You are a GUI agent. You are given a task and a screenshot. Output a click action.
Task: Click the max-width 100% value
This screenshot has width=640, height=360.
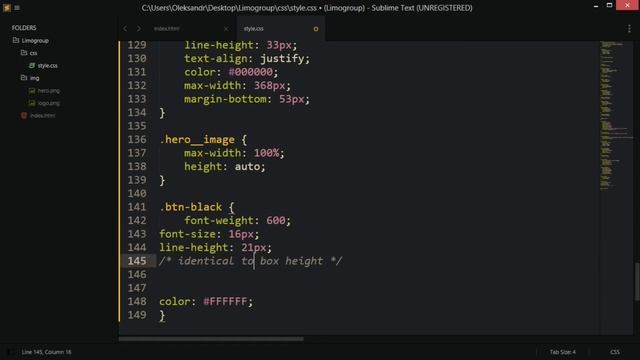point(267,153)
